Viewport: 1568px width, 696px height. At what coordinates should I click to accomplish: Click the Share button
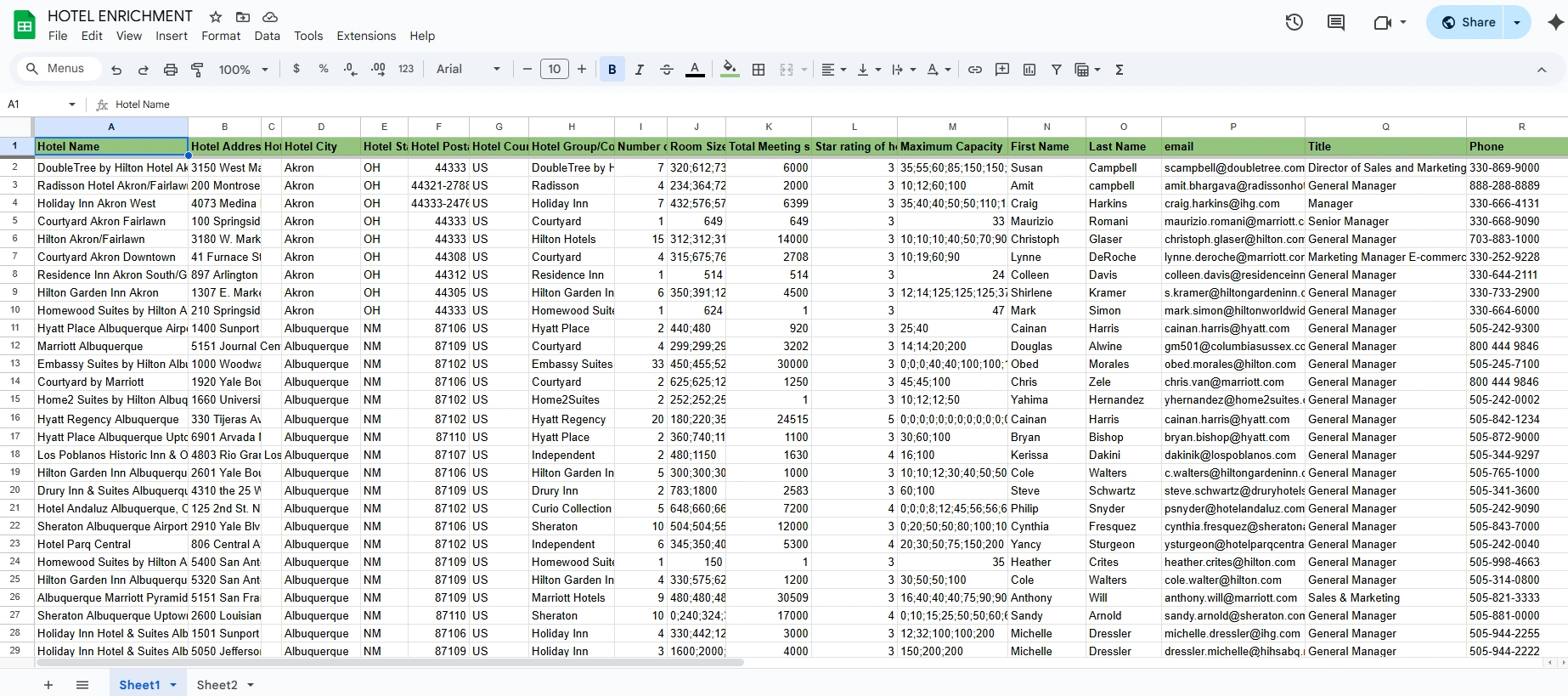click(x=1467, y=23)
